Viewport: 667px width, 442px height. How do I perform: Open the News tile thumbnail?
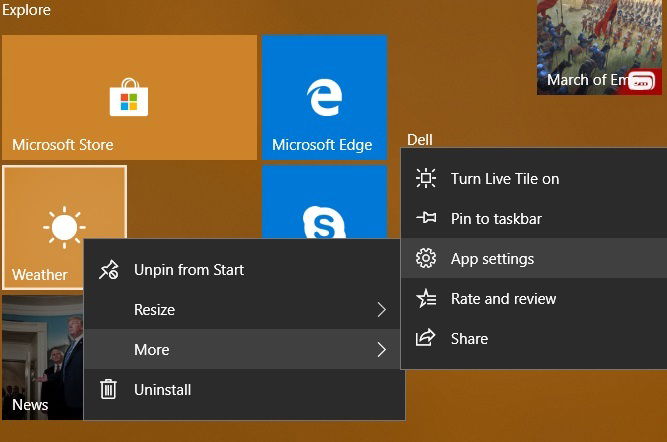[x=43, y=357]
